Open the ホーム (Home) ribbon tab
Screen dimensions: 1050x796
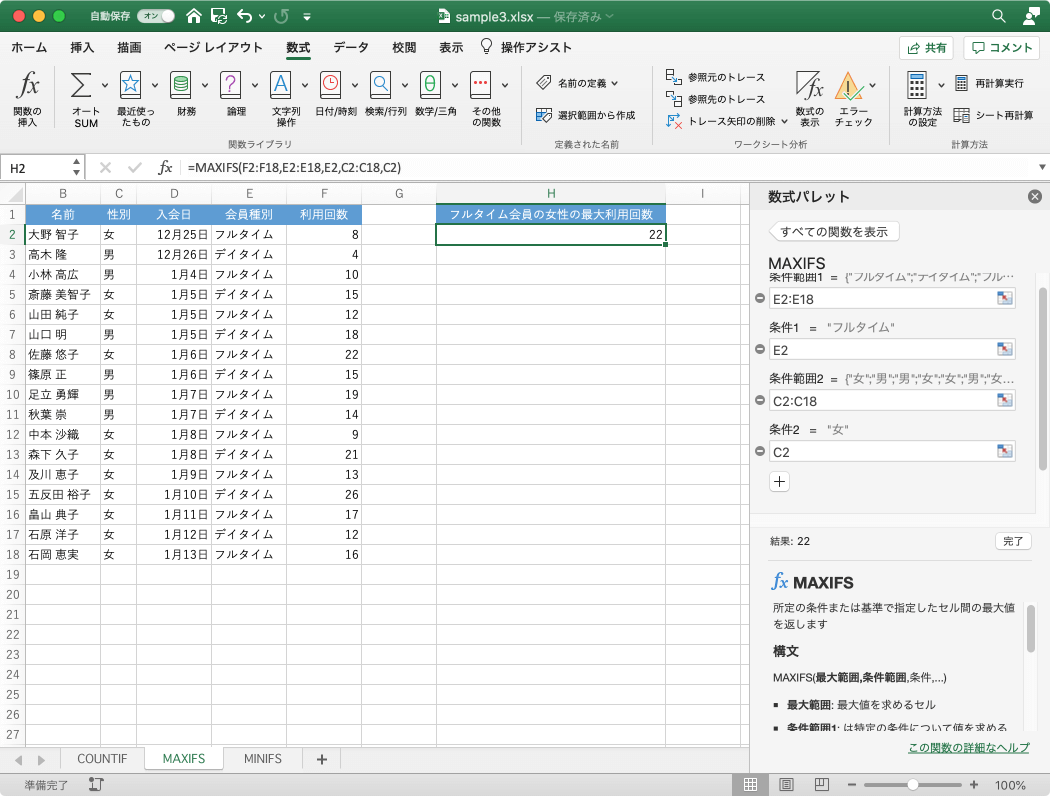[x=29, y=48]
